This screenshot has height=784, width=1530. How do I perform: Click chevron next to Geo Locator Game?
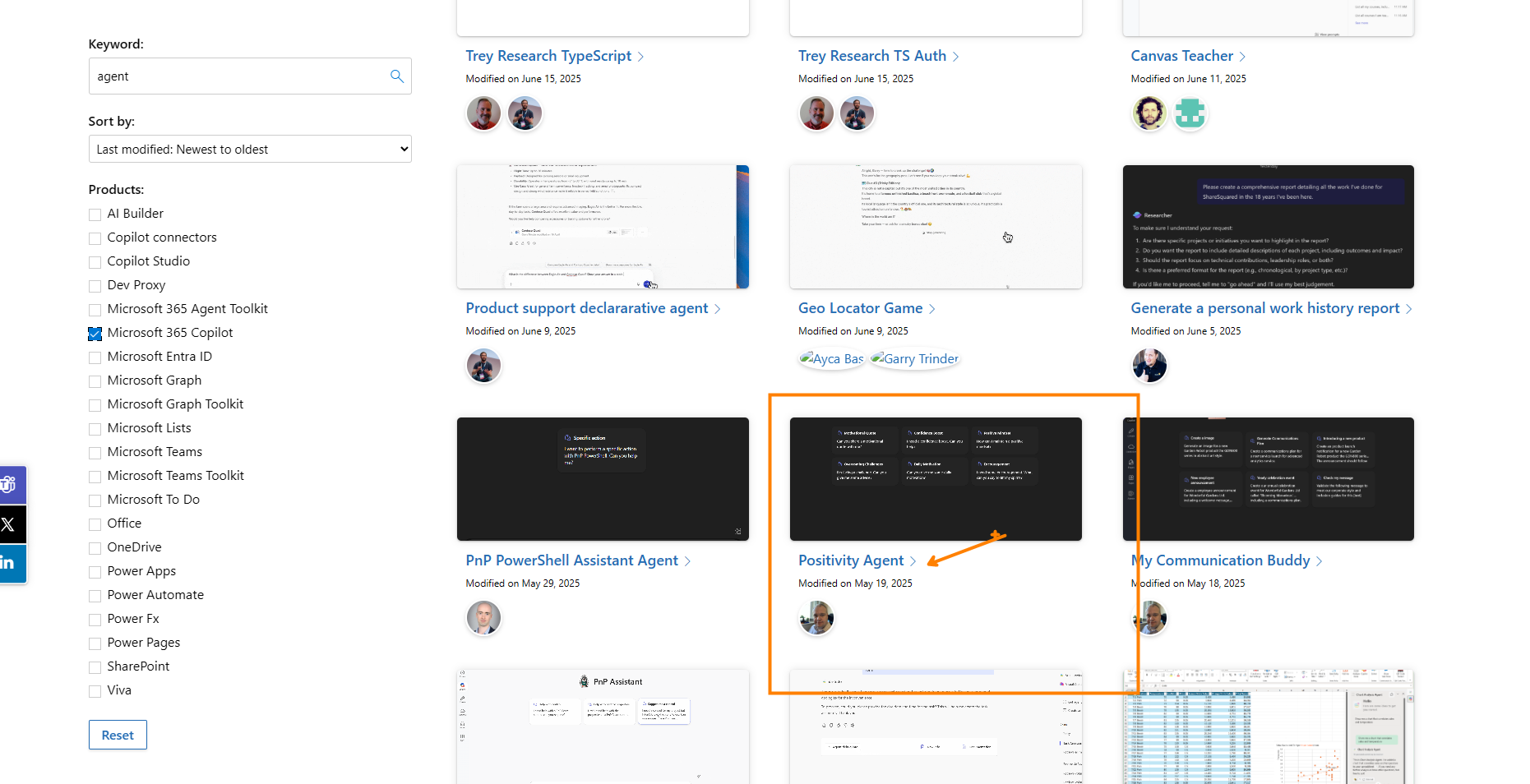point(932,309)
